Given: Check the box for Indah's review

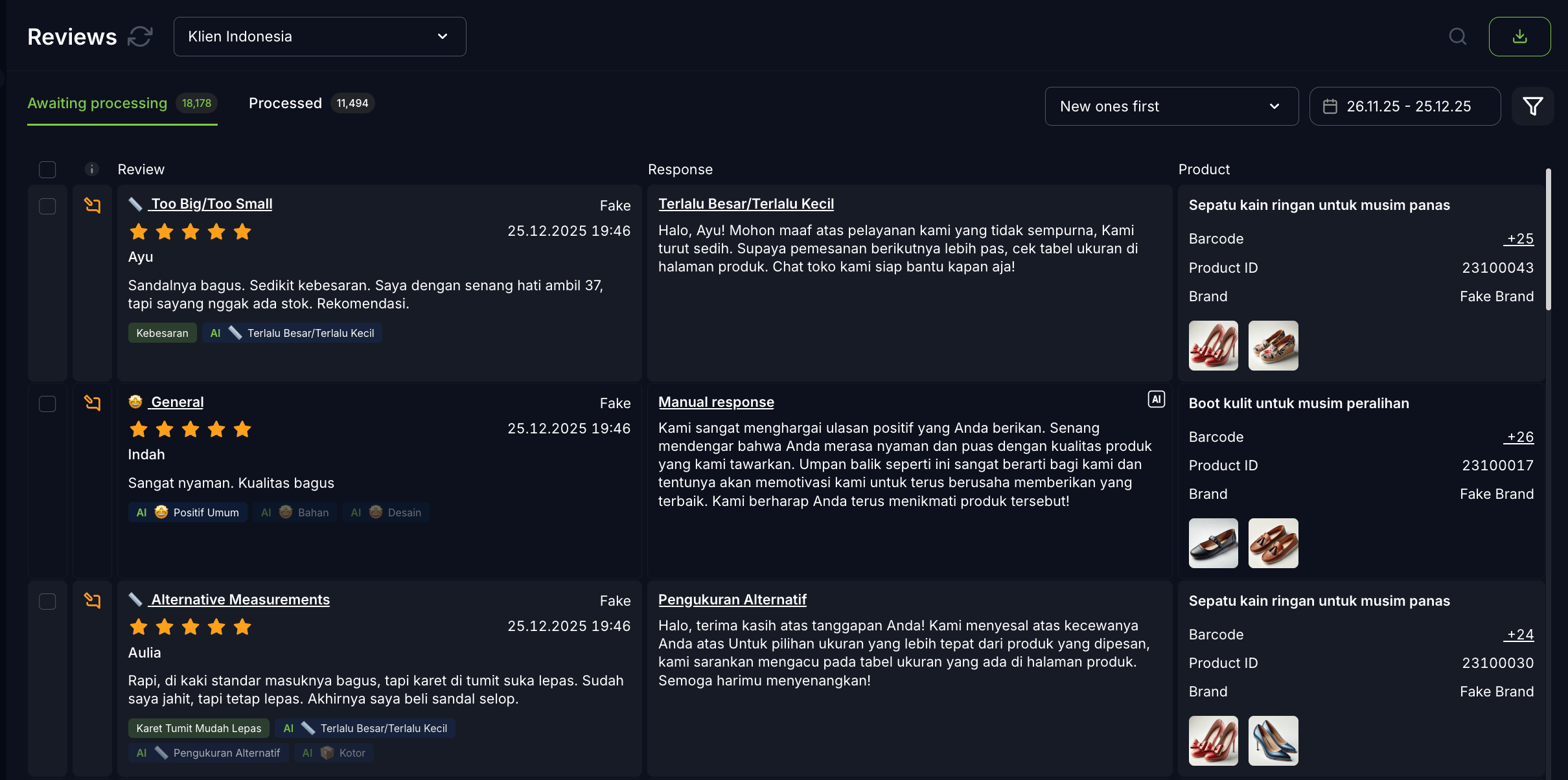Looking at the screenshot, I should click(x=47, y=404).
